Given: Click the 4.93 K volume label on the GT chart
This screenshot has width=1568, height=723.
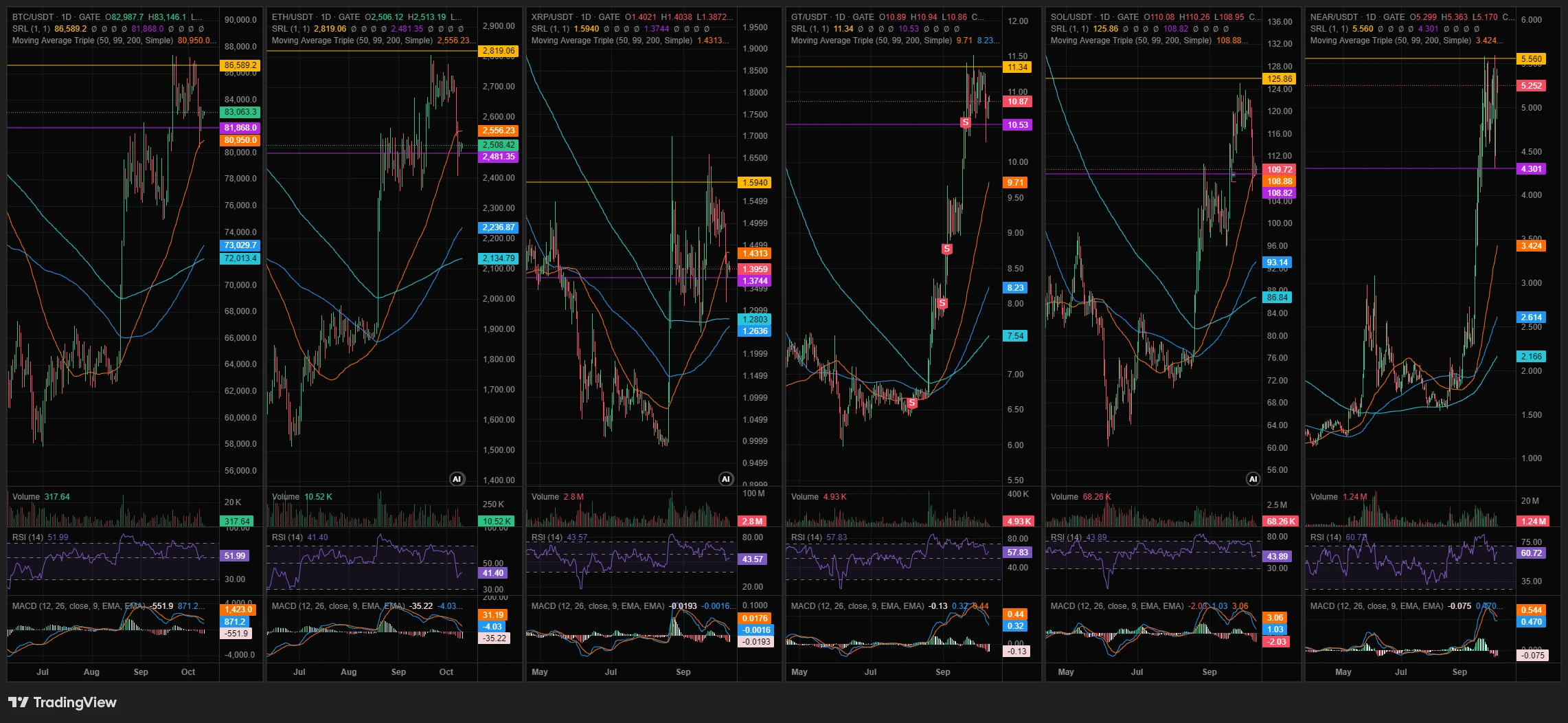Looking at the screenshot, I should (1019, 522).
